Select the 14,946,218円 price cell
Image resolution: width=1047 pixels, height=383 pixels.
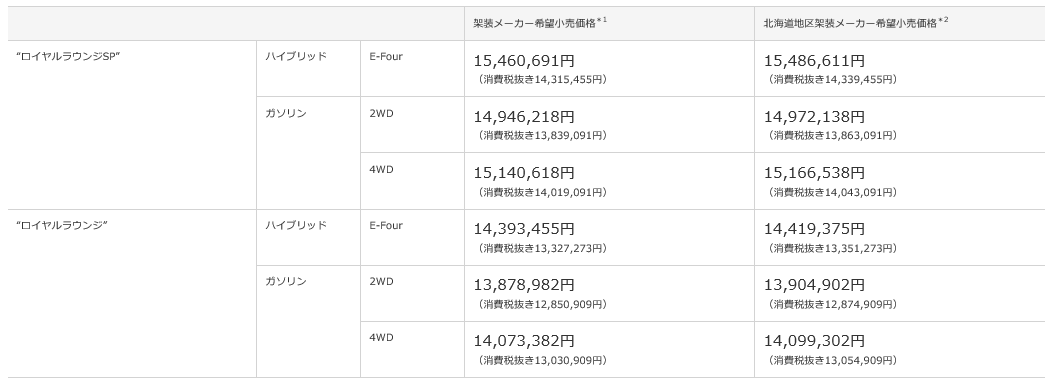609,125
